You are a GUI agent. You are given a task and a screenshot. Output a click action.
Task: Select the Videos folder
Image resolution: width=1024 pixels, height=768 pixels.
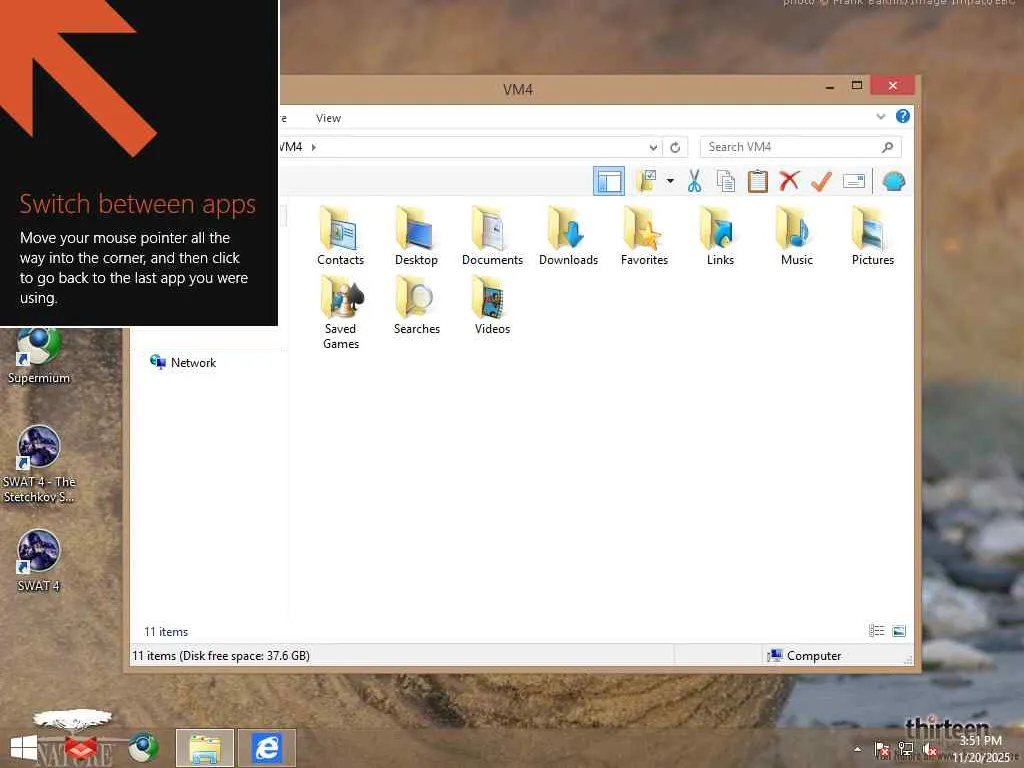pyautogui.click(x=492, y=305)
